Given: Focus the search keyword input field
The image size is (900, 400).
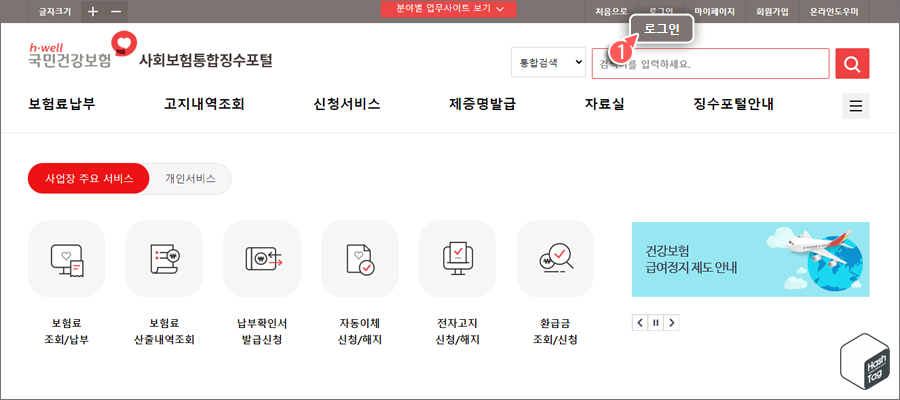Looking at the screenshot, I should [x=711, y=63].
